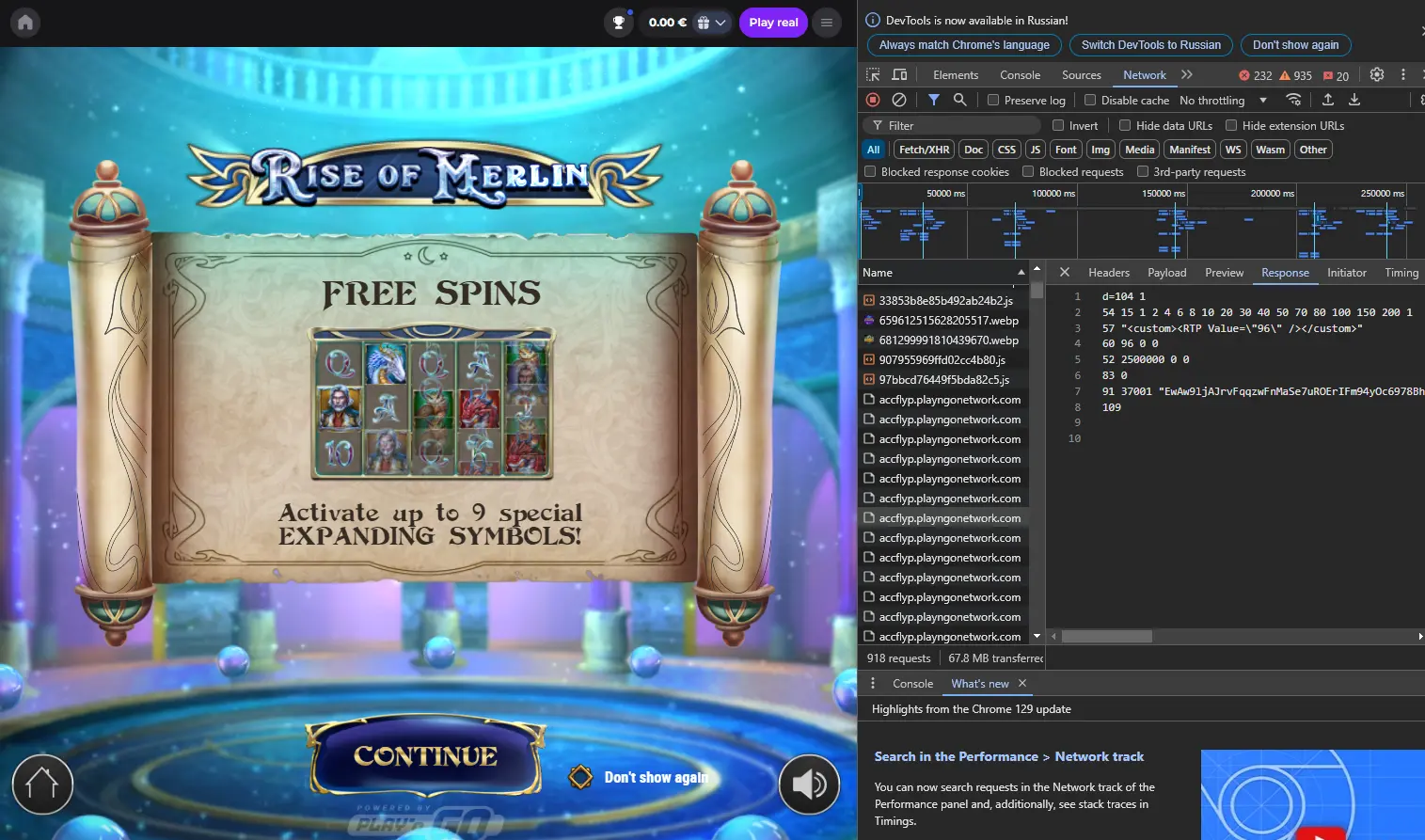
Task: Activate the inspect element picker
Action: point(873,75)
